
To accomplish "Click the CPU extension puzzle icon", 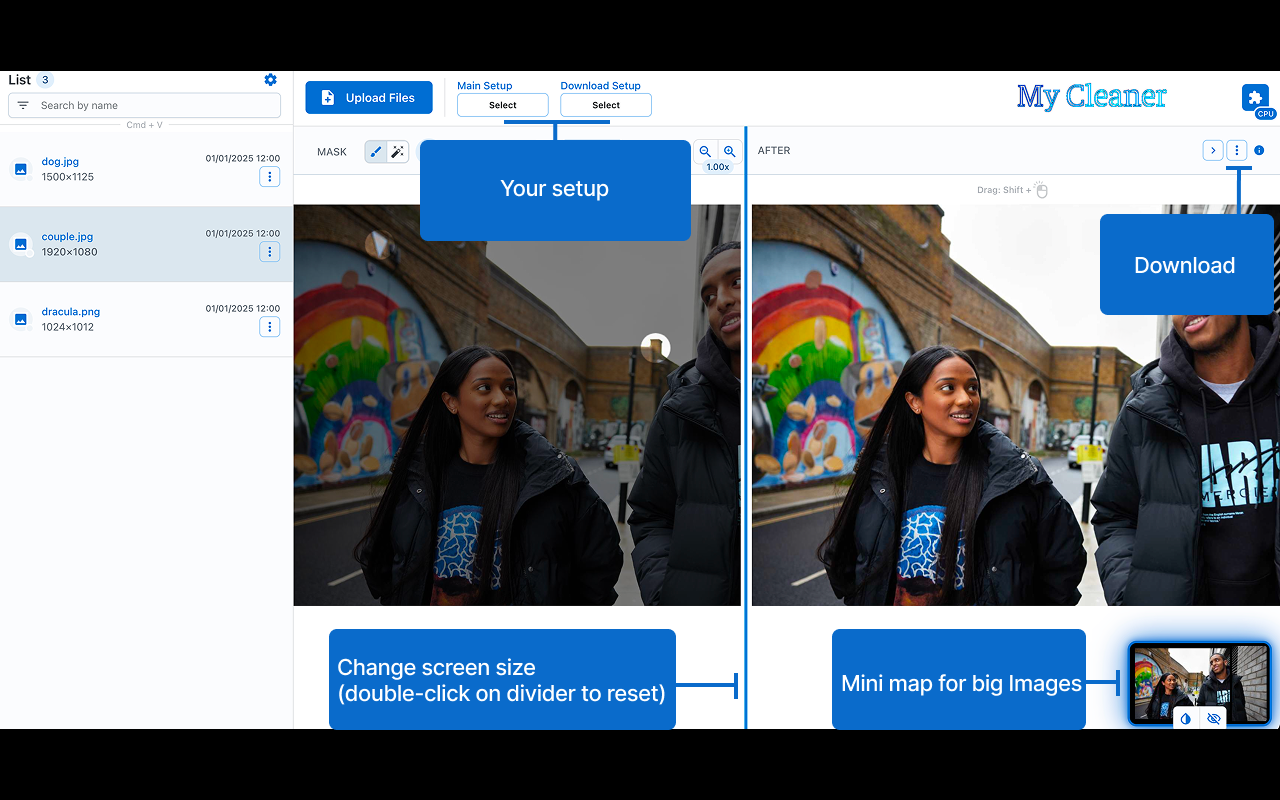I will (x=1256, y=98).
